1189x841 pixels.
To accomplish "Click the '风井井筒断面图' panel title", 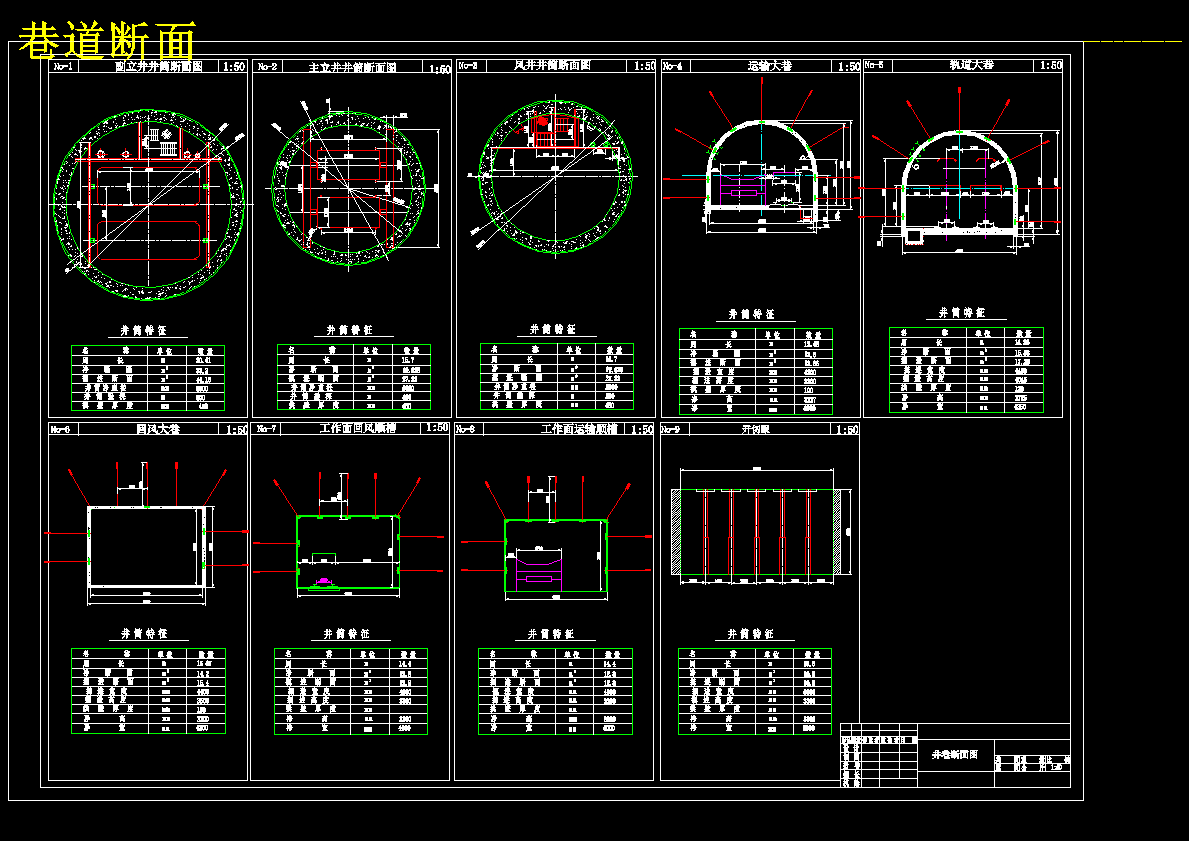I will [x=552, y=66].
